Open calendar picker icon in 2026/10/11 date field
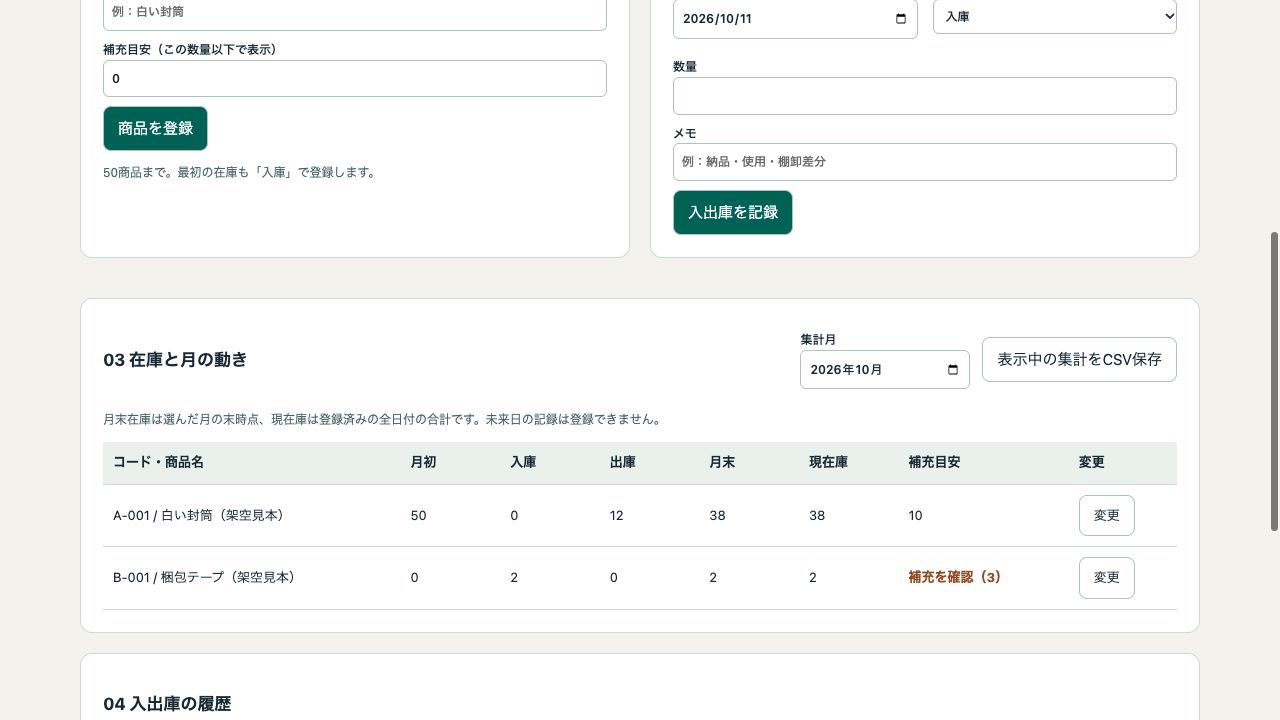The width and height of the screenshot is (1280, 720). click(901, 19)
